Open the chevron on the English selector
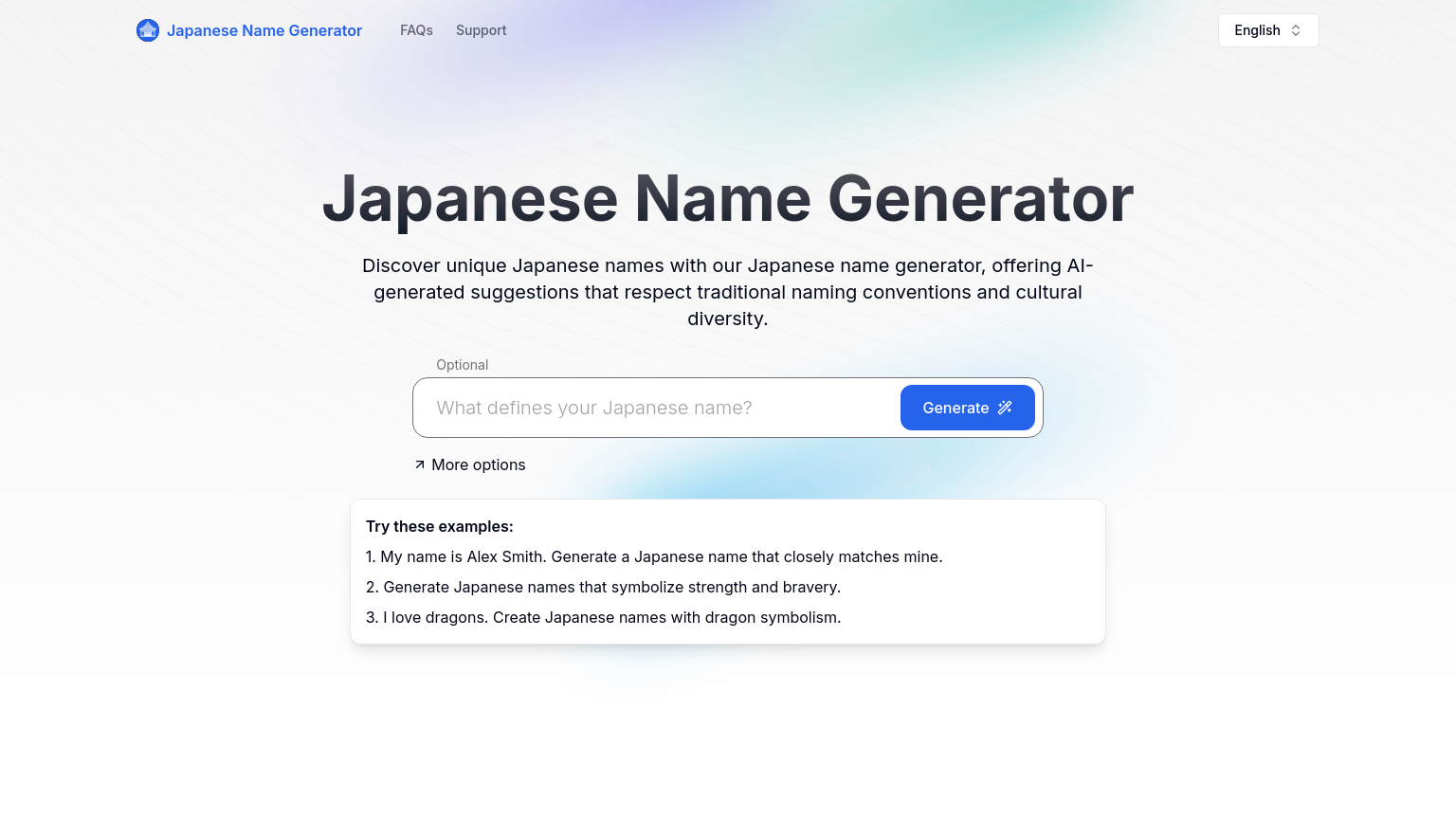 pos(1296,29)
